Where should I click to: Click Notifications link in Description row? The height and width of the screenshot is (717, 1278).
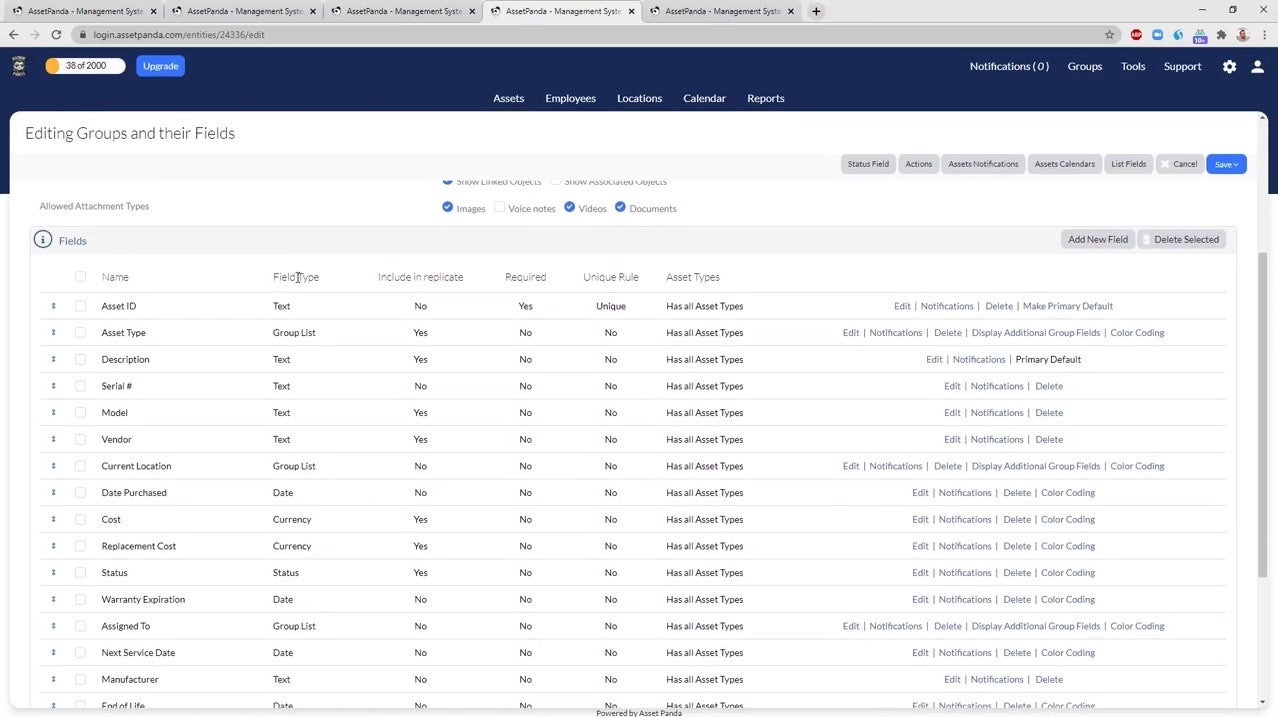coord(979,359)
